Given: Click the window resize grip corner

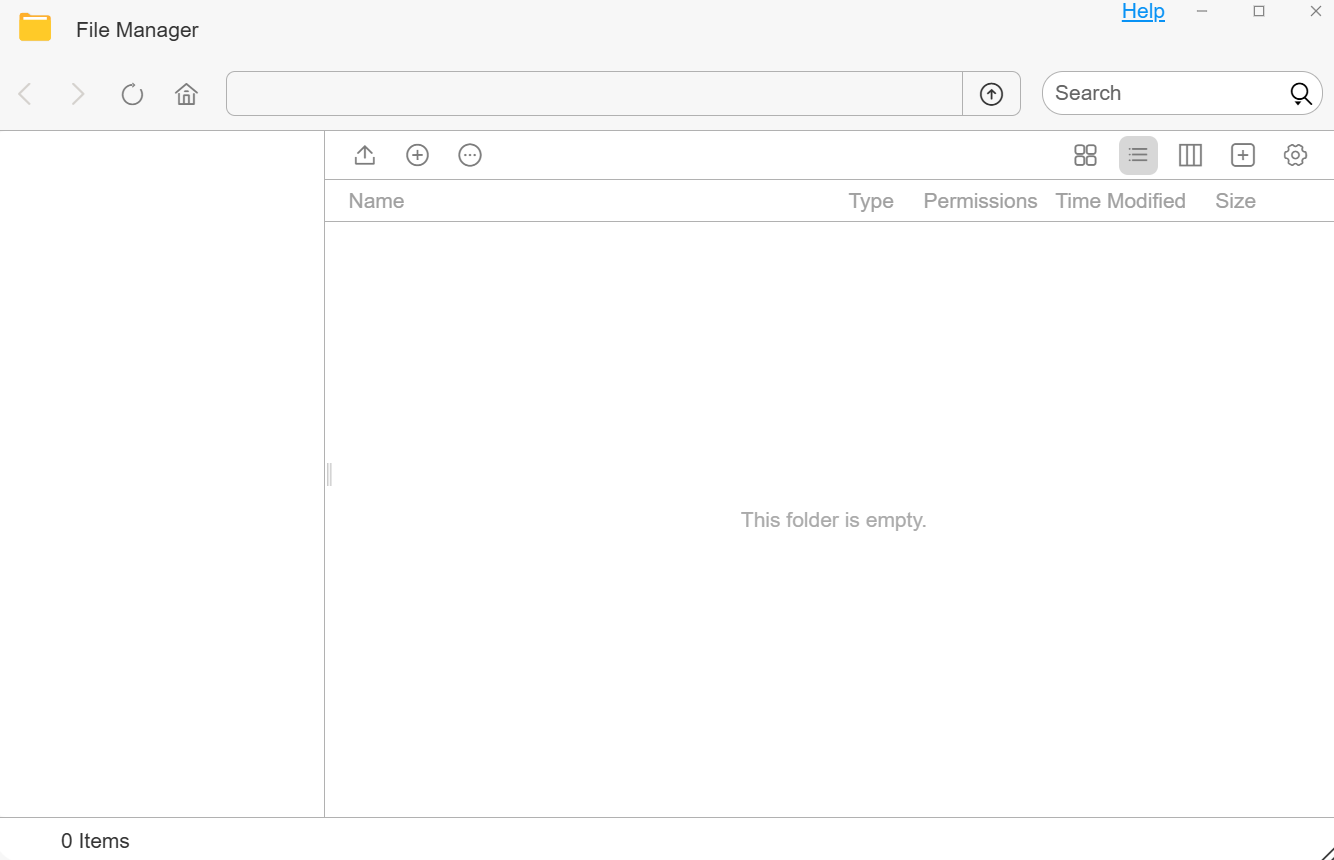Looking at the screenshot, I should 1326,852.
